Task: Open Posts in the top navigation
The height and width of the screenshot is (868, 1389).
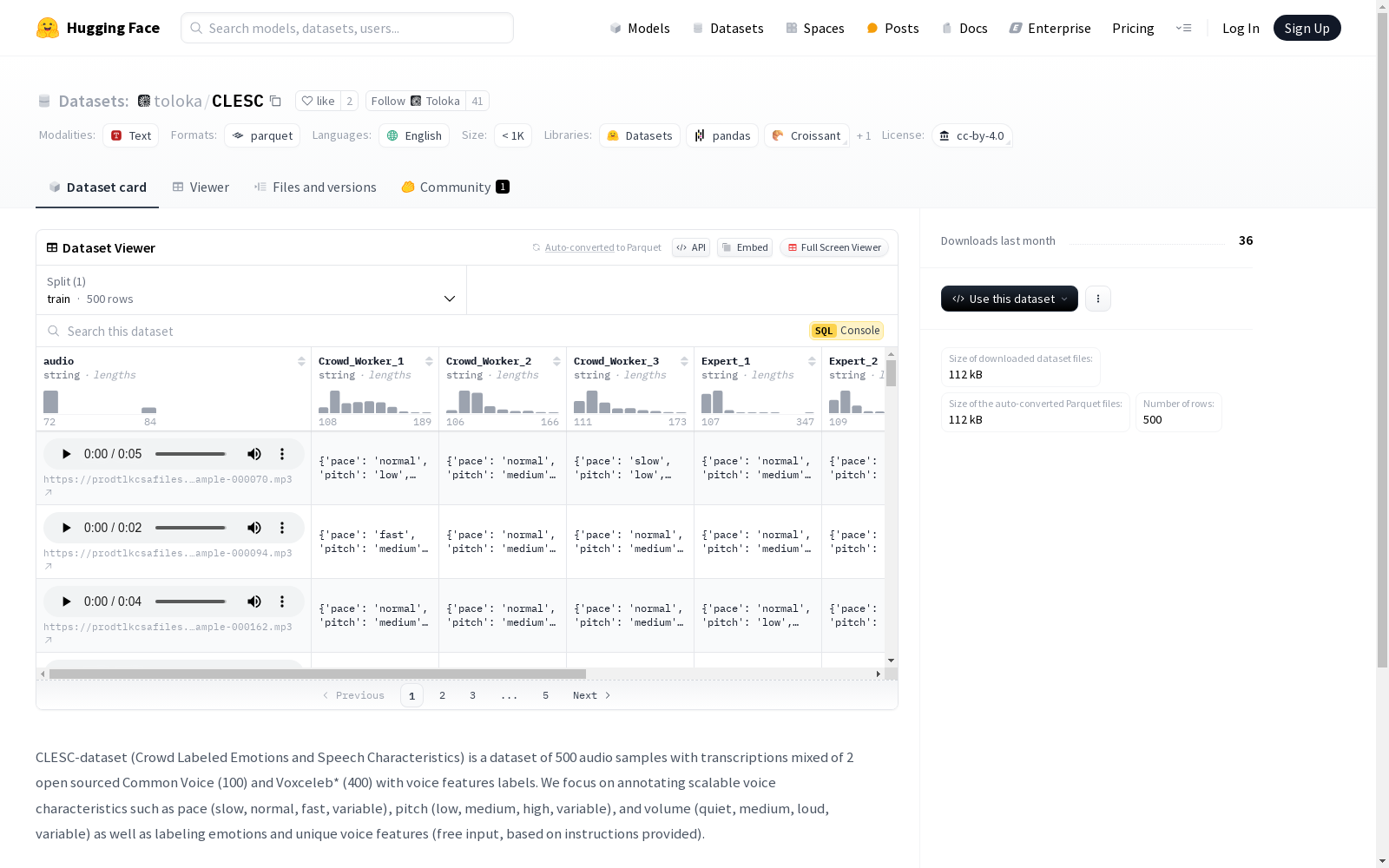Action: pyautogui.click(x=892, y=28)
